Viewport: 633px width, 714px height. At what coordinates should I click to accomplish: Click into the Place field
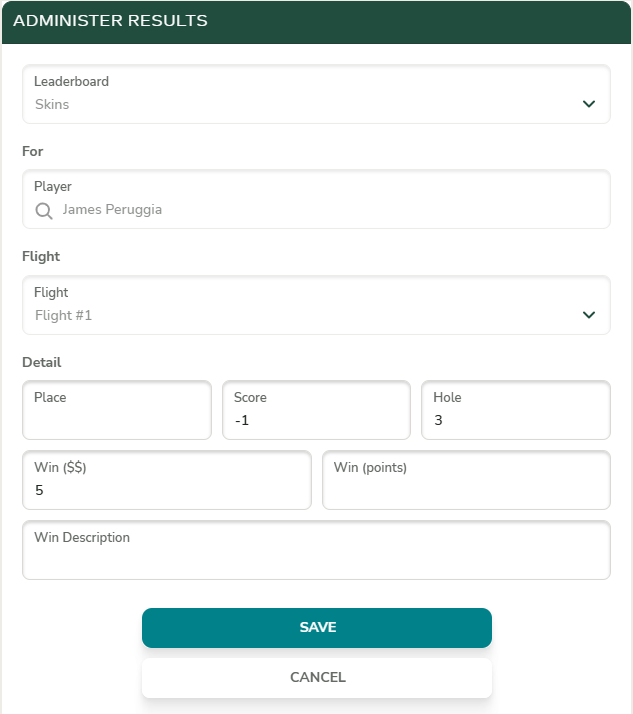point(116,418)
